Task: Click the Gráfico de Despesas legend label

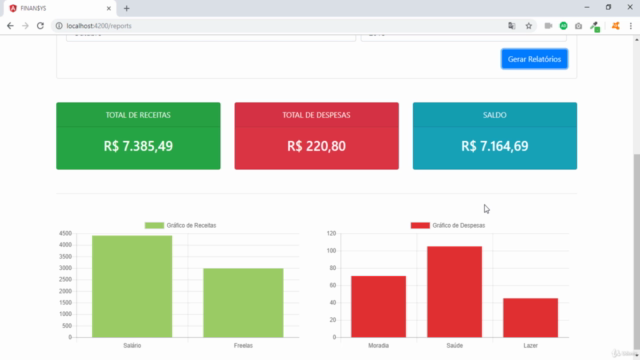Action: [x=459, y=225]
